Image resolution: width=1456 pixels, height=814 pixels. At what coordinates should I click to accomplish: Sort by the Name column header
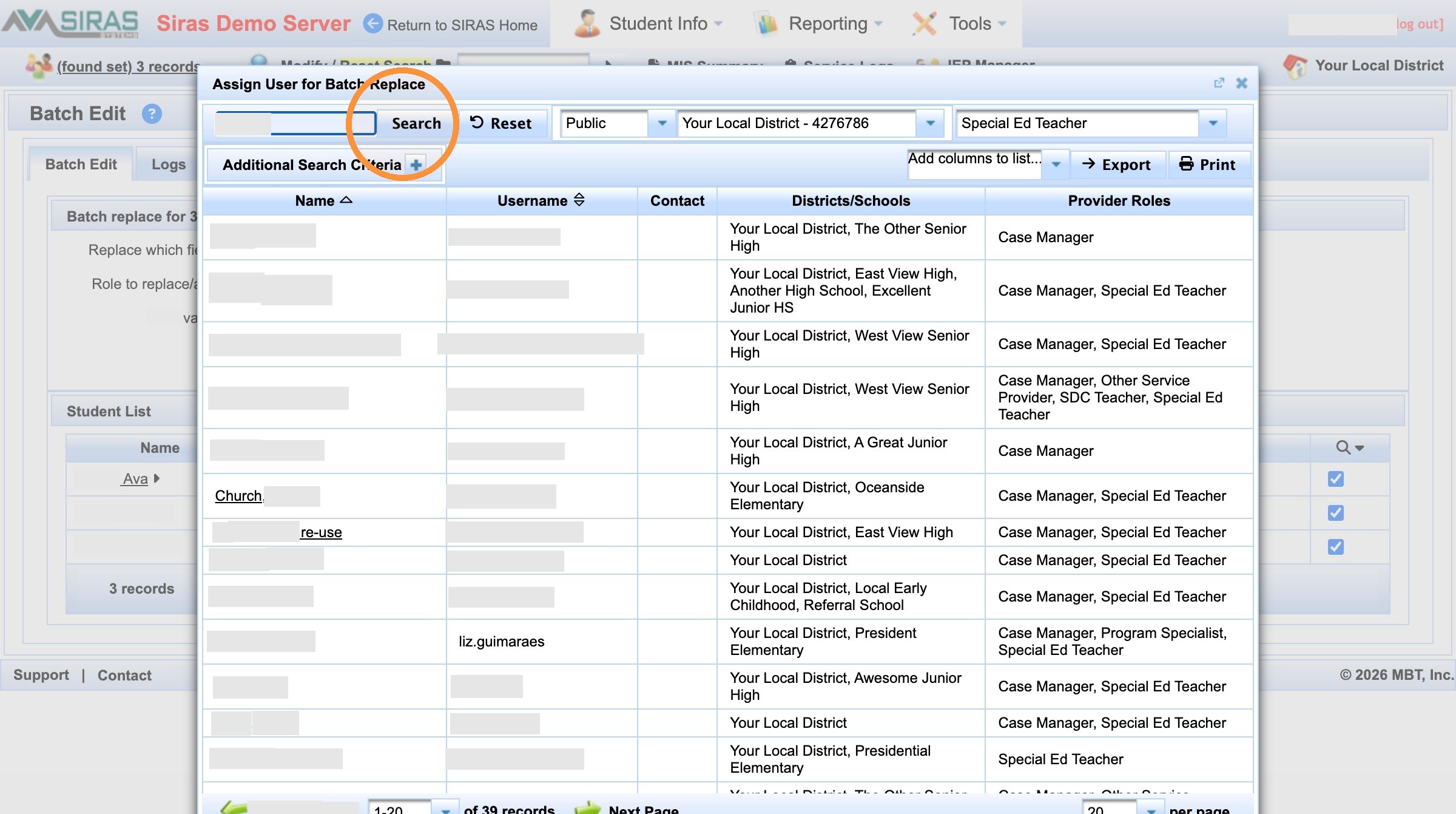pyautogui.click(x=324, y=201)
